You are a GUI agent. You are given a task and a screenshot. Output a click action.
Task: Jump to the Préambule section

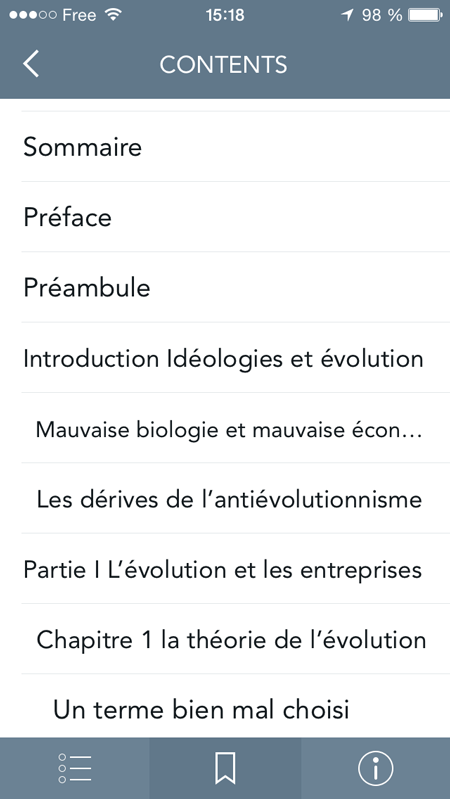pos(235,287)
